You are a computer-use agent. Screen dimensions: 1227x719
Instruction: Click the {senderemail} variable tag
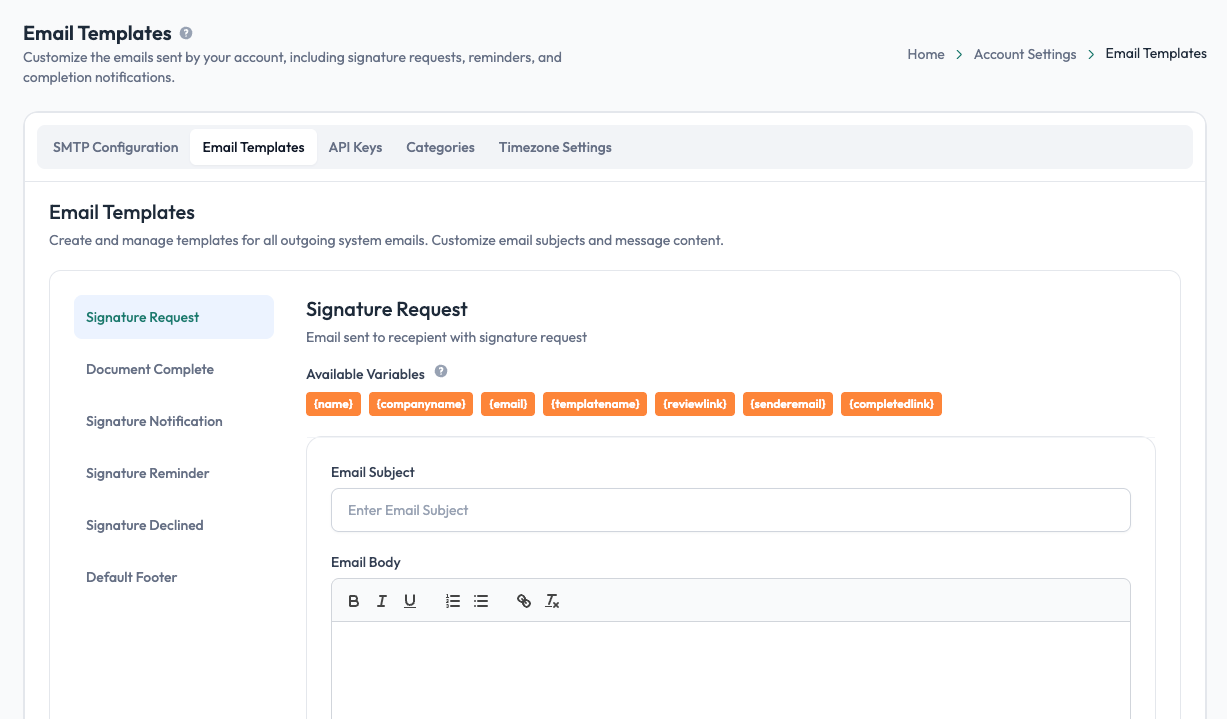coord(788,404)
